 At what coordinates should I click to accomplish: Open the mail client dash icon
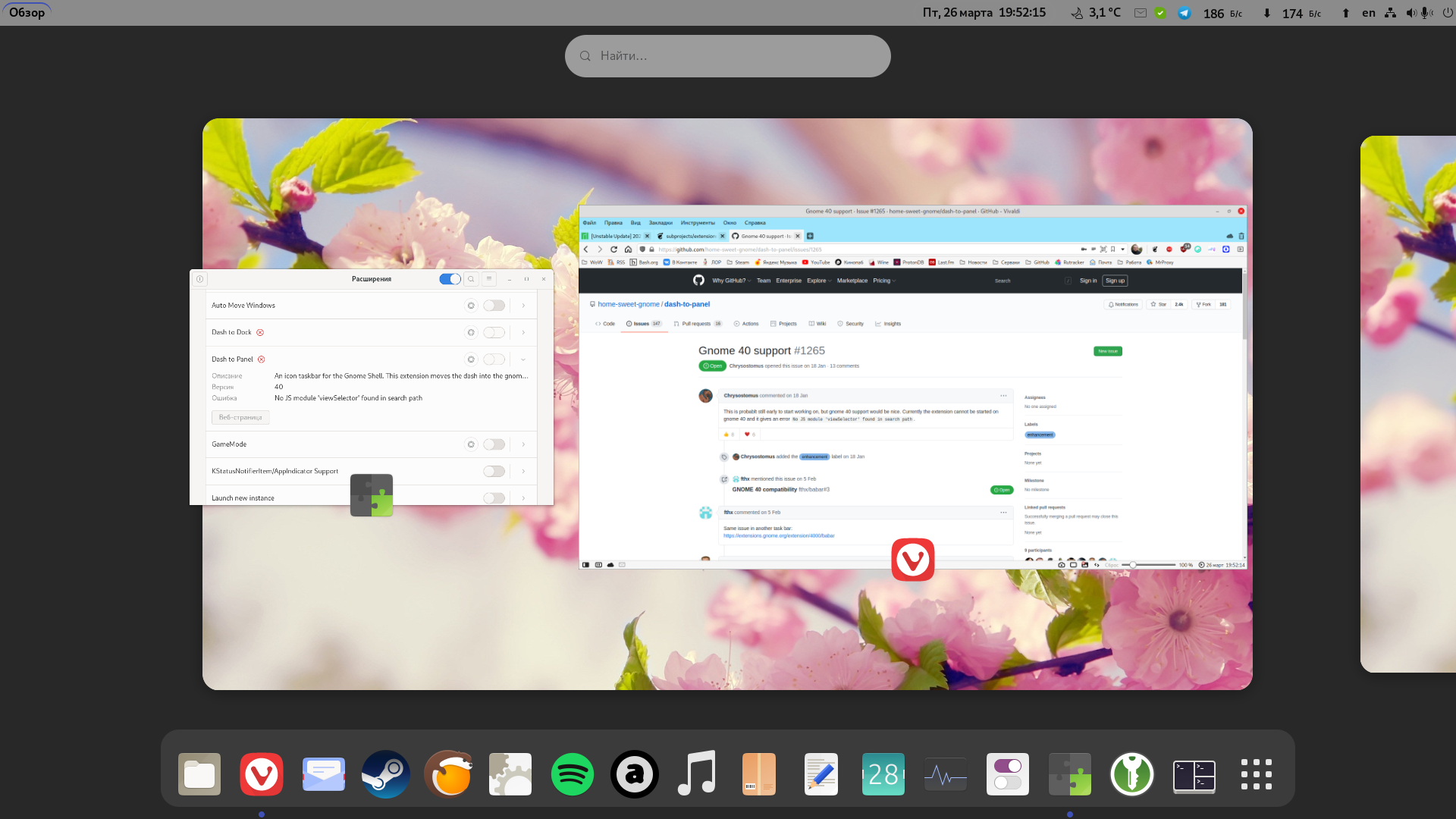[324, 774]
